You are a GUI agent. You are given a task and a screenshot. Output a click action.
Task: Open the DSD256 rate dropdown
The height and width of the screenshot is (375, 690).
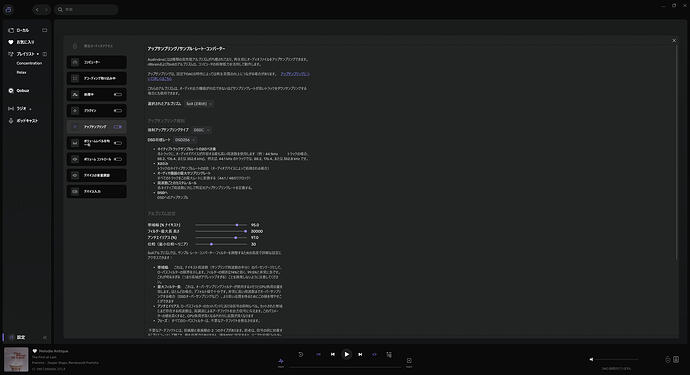click(184, 140)
